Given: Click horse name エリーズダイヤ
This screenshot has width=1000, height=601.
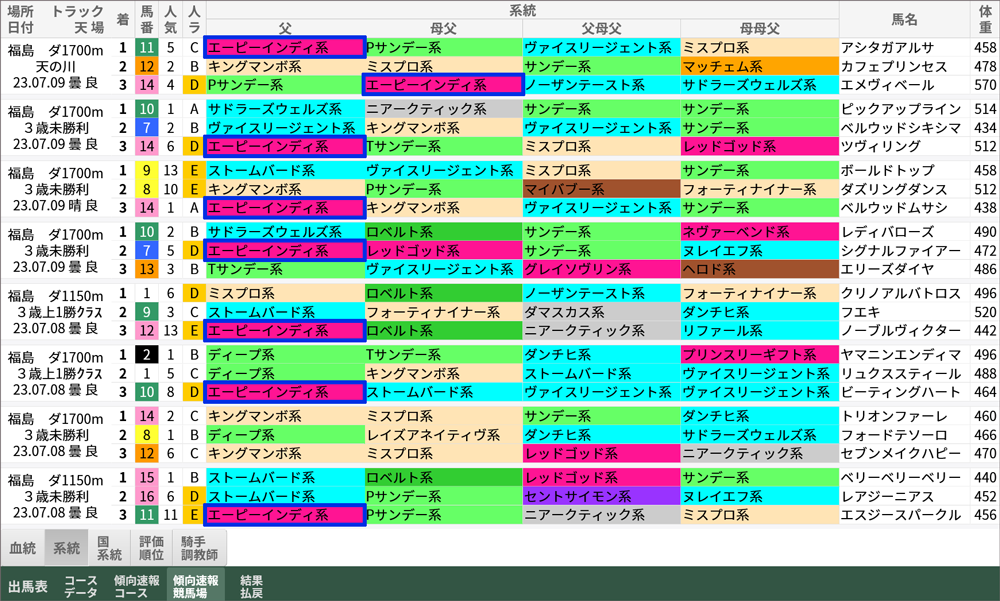Looking at the screenshot, I should point(887,269).
